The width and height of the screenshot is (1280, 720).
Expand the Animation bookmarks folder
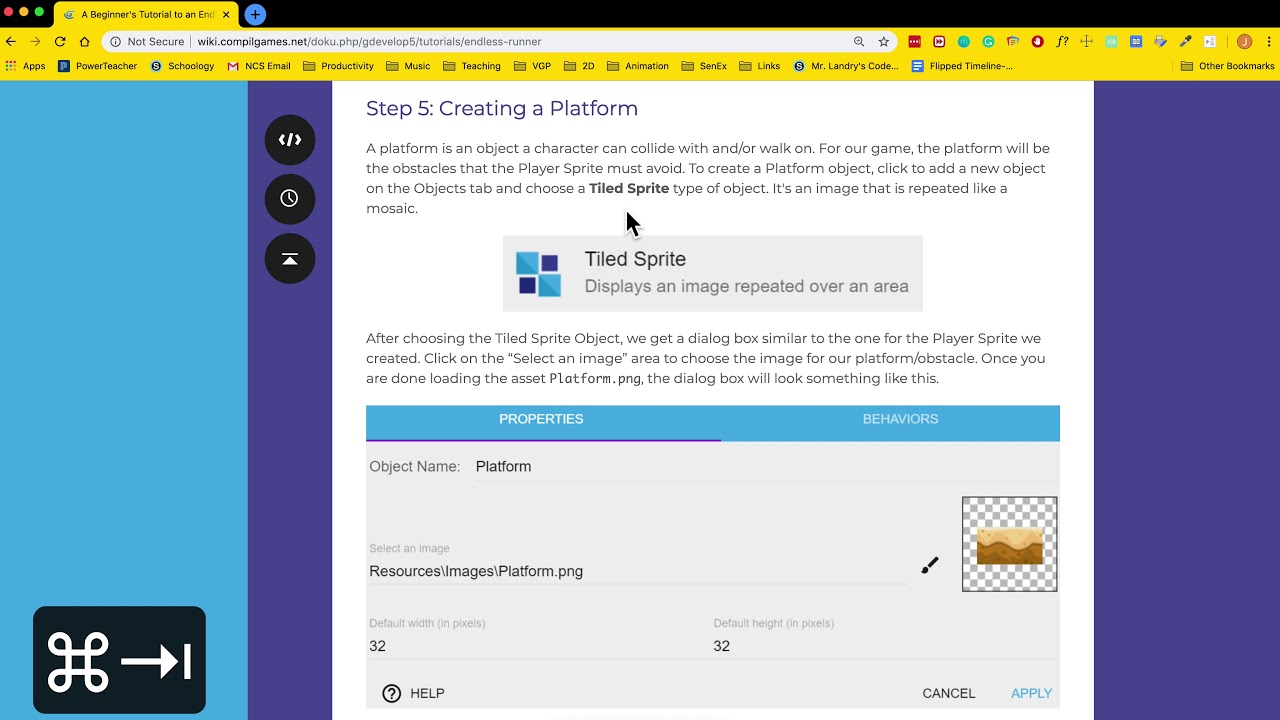(x=637, y=66)
